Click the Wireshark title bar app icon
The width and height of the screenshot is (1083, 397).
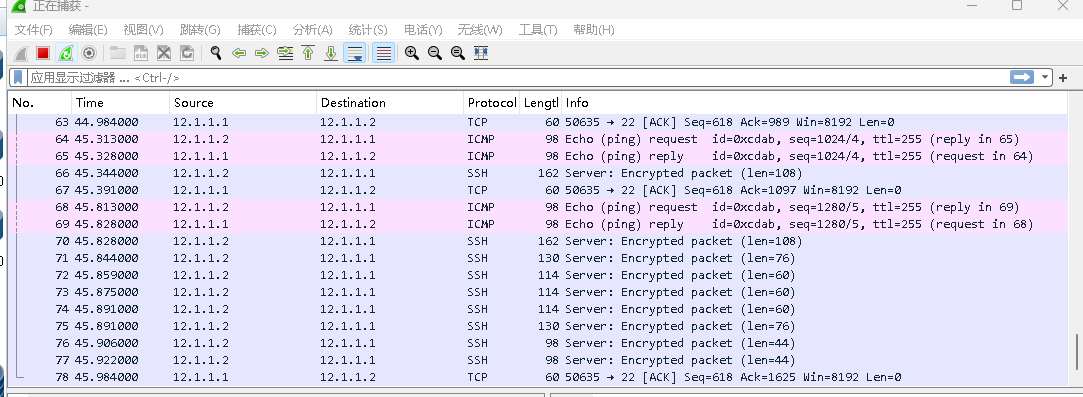click(19, 6)
